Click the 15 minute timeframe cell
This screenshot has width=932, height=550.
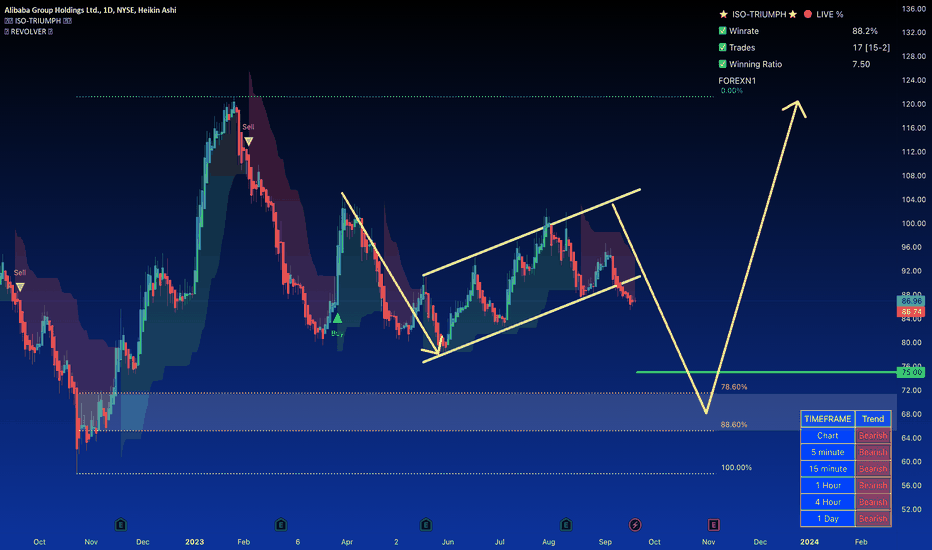point(827,469)
